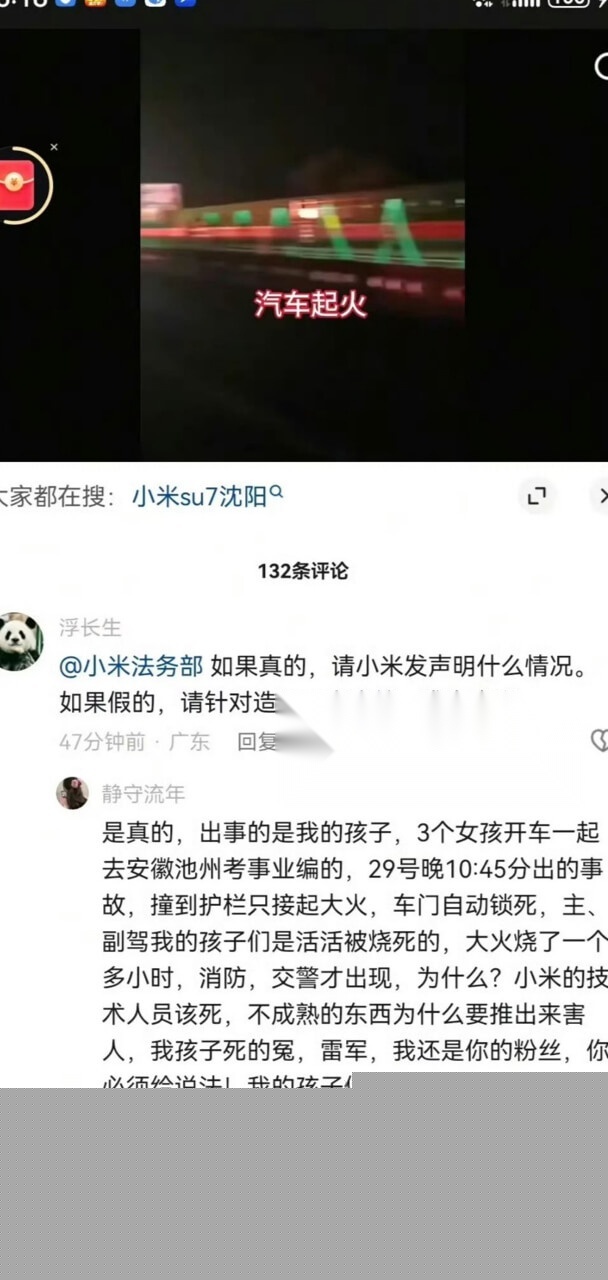Tap 回复 under 浮长生's comment
608x1280 pixels.
tap(256, 742)
